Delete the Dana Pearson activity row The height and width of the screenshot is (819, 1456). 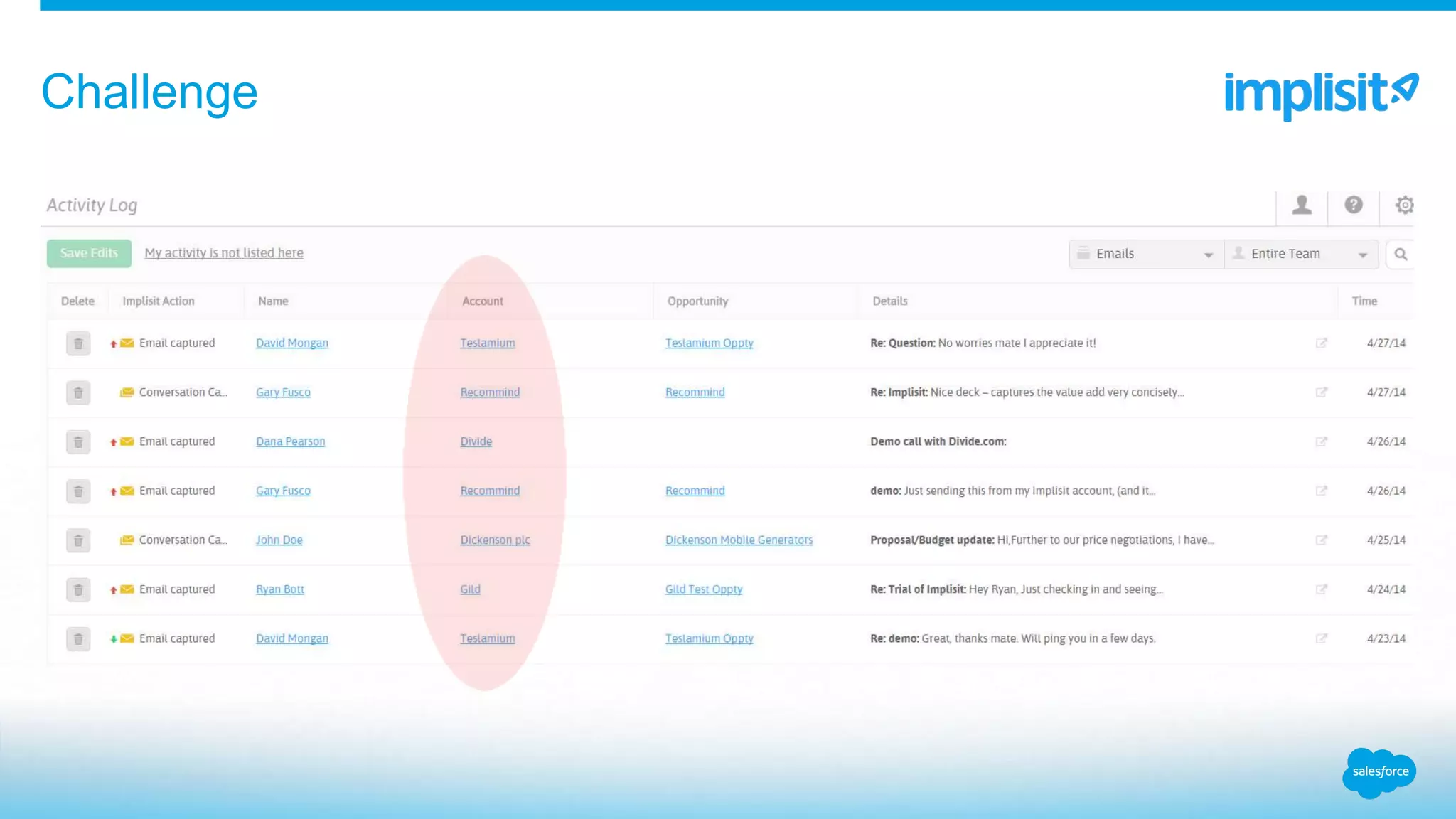[x=78, y=442]
